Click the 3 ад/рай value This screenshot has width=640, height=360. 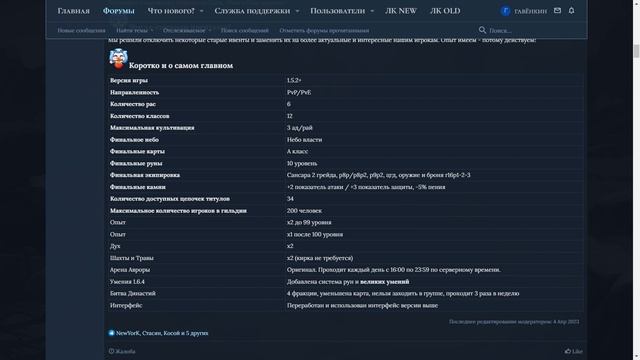pos(300,128)
